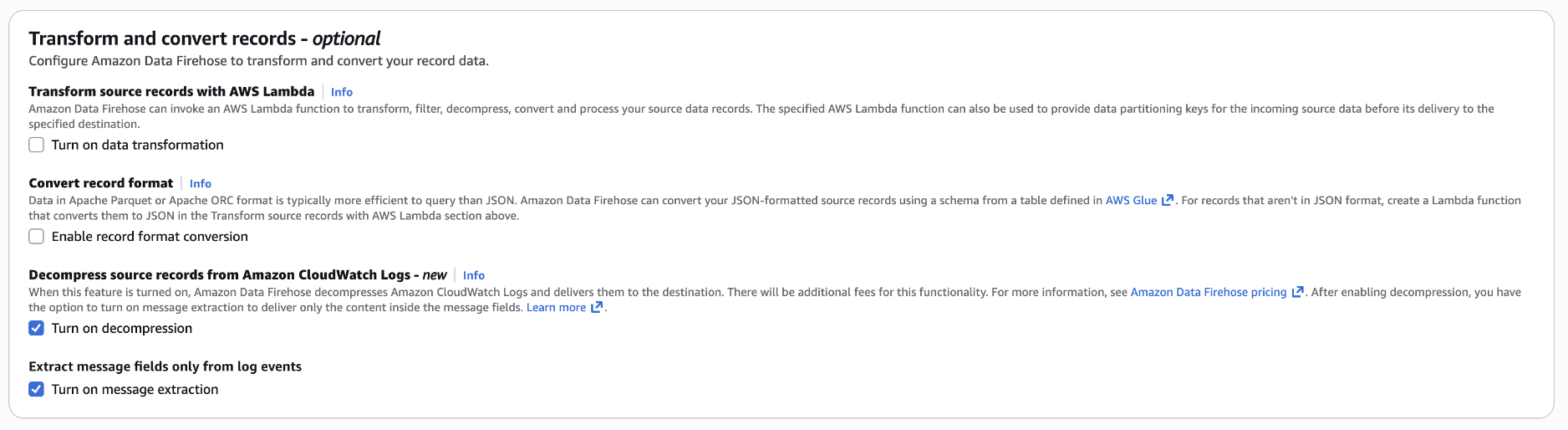Click external-link icon next to Learn more
The image size is (1568, 430).
597,308
